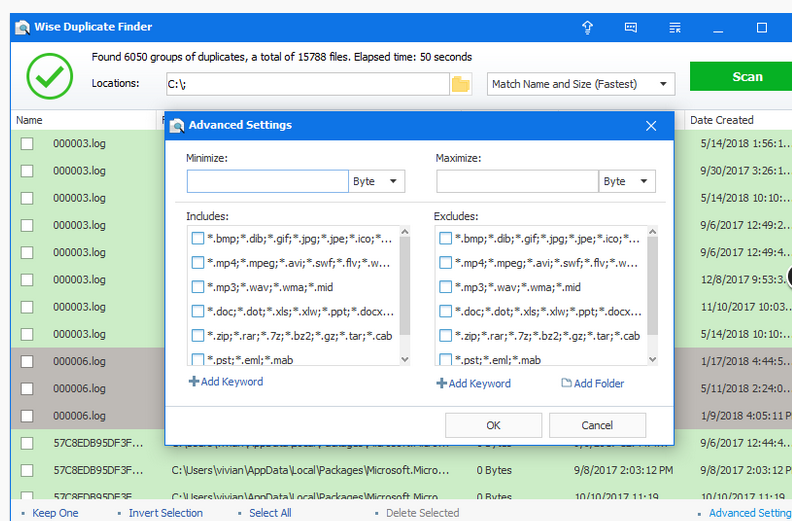Open the menu list icon in title bar
The height and width of the screenshot is (521, 792).
(x=674, y=27)
